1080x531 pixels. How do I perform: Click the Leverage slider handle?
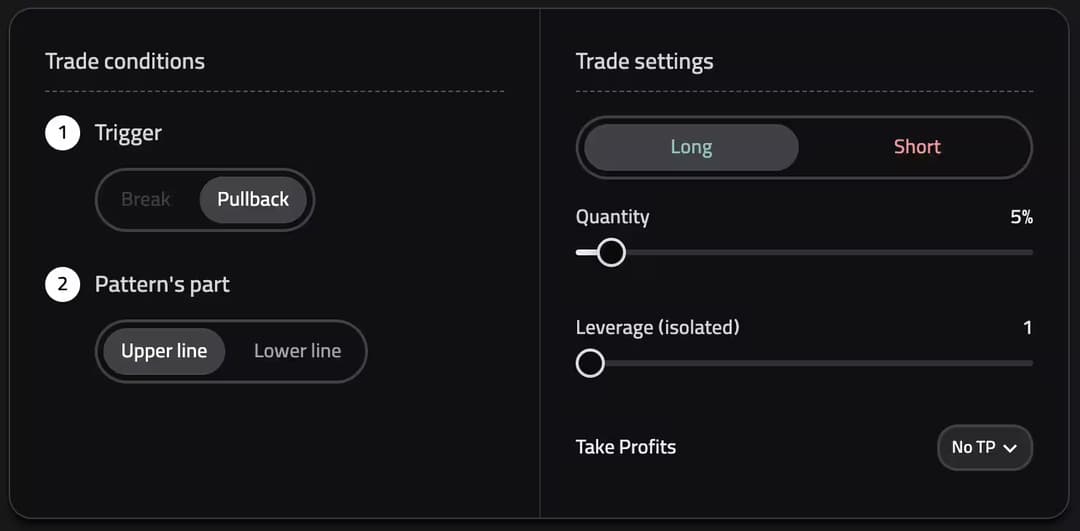click(x=590, y=363)
